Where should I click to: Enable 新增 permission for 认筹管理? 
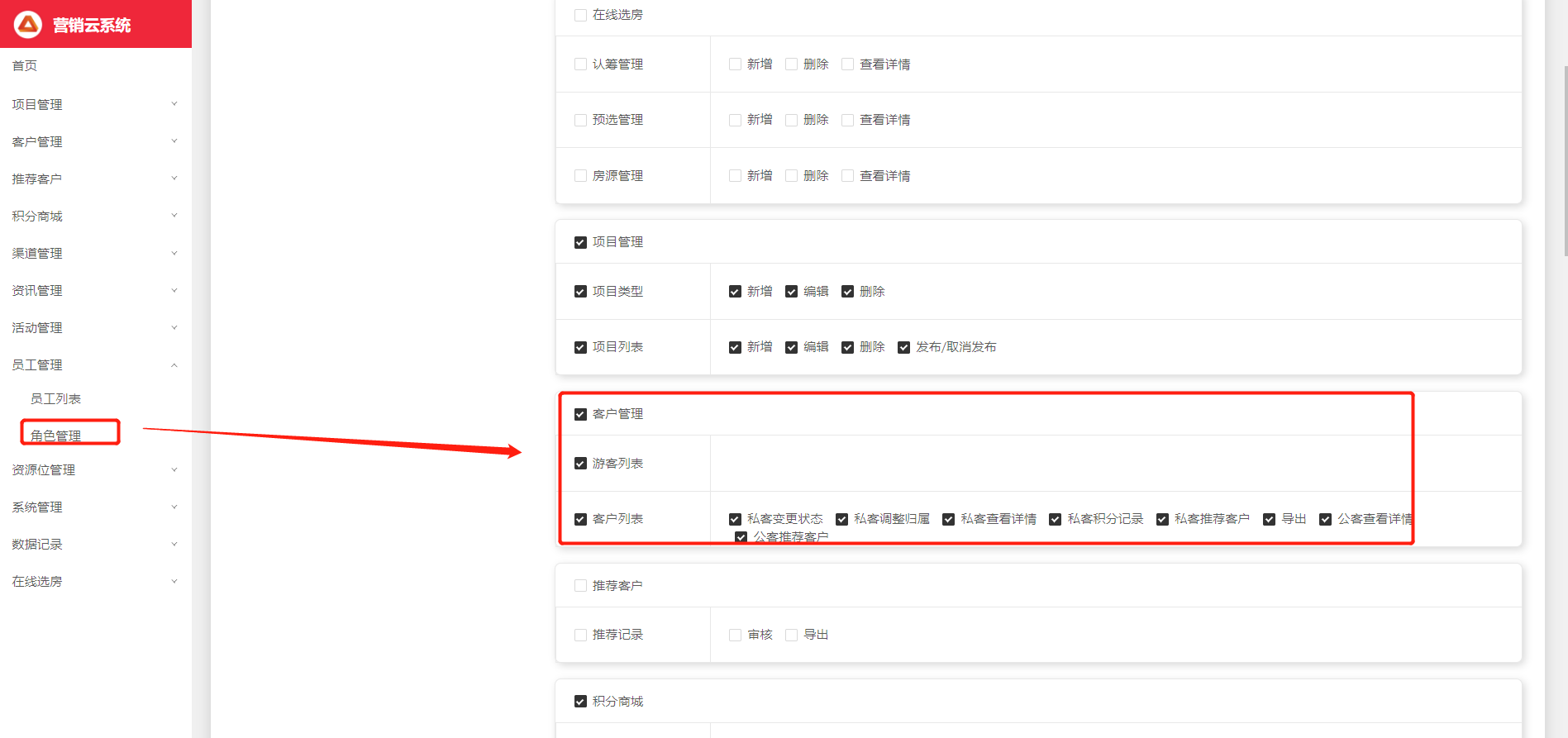(735, 64)
